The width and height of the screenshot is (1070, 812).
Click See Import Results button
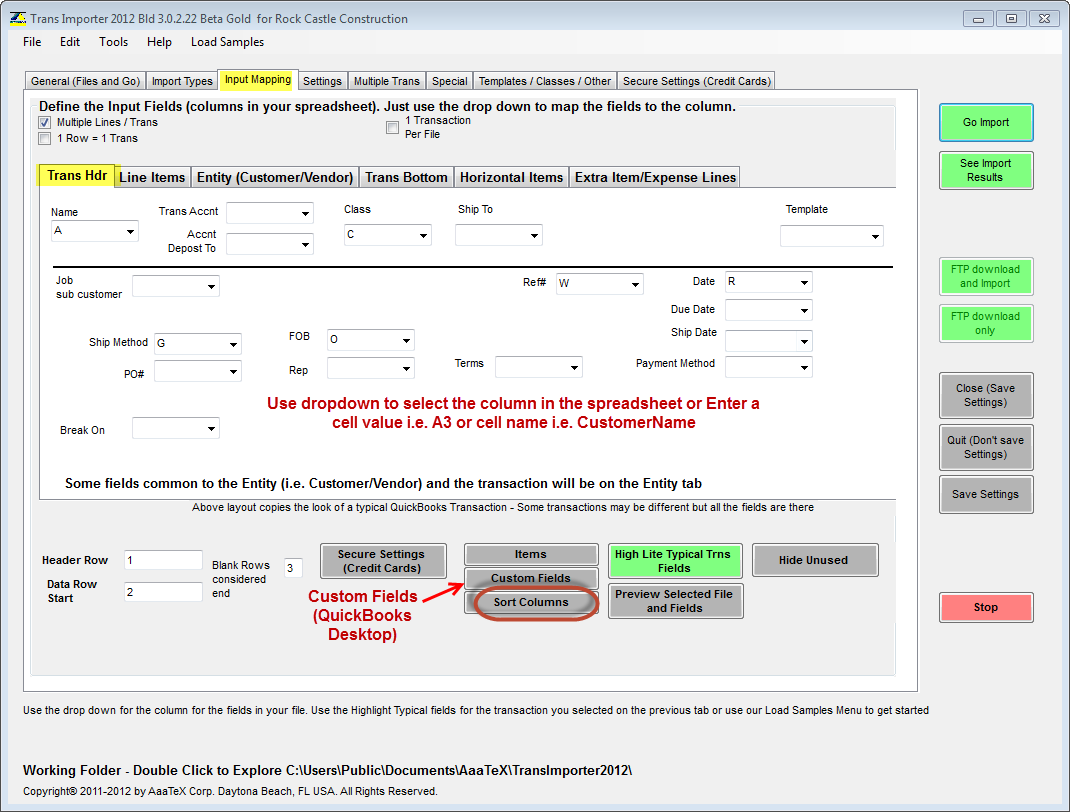(986, 171)
